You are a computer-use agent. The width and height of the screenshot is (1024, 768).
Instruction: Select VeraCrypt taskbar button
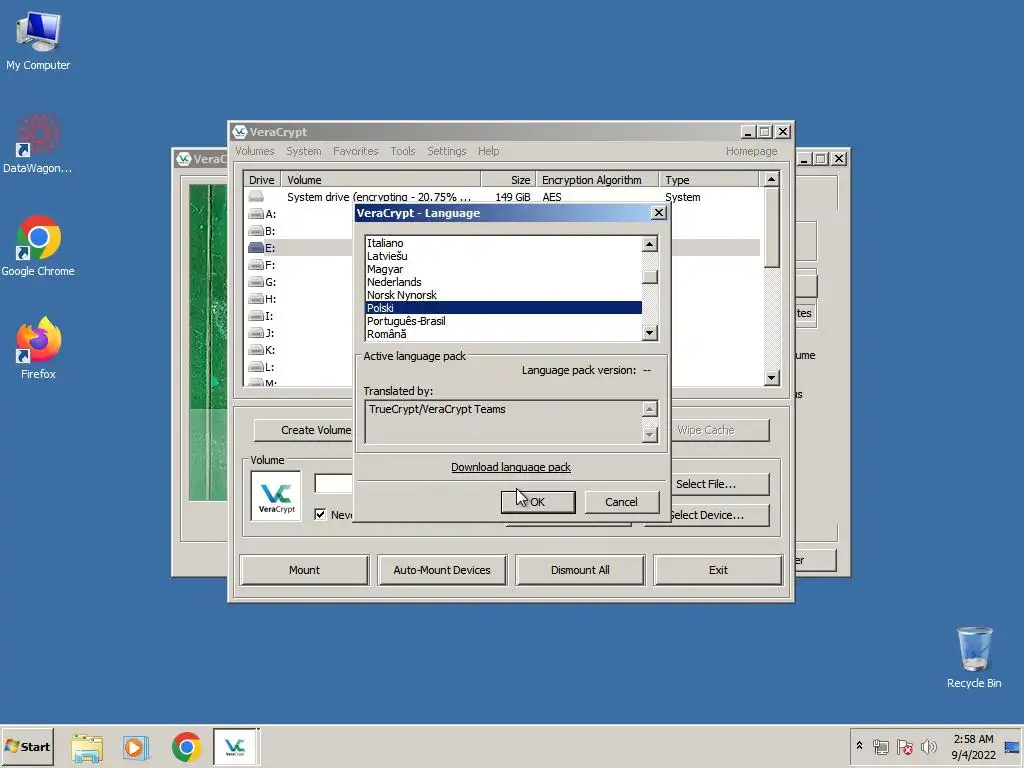[235, 746]
